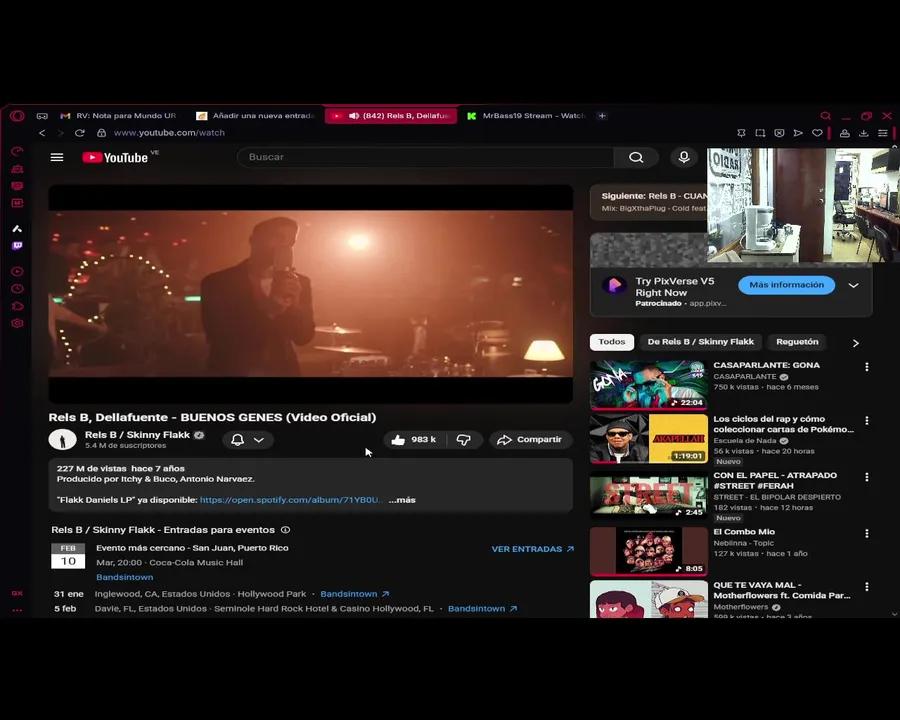Open sidebar three-dots setup menu

point(17,610)
